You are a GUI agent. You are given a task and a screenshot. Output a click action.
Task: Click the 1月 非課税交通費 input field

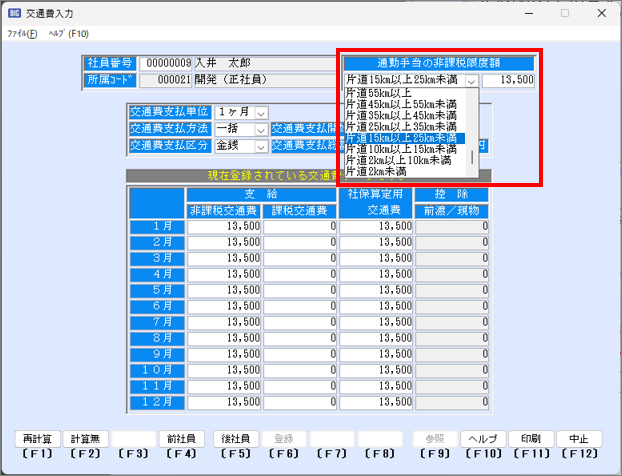click(224, 227)
